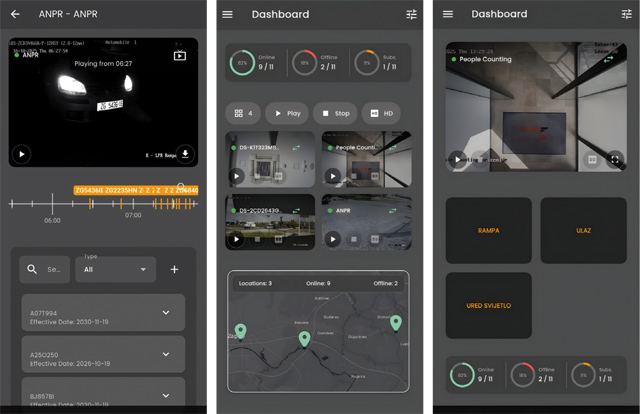This screenshot has height=414, width=640.
Task: Enter fullscreen on People Counting video
Action: tap(615, 158)
